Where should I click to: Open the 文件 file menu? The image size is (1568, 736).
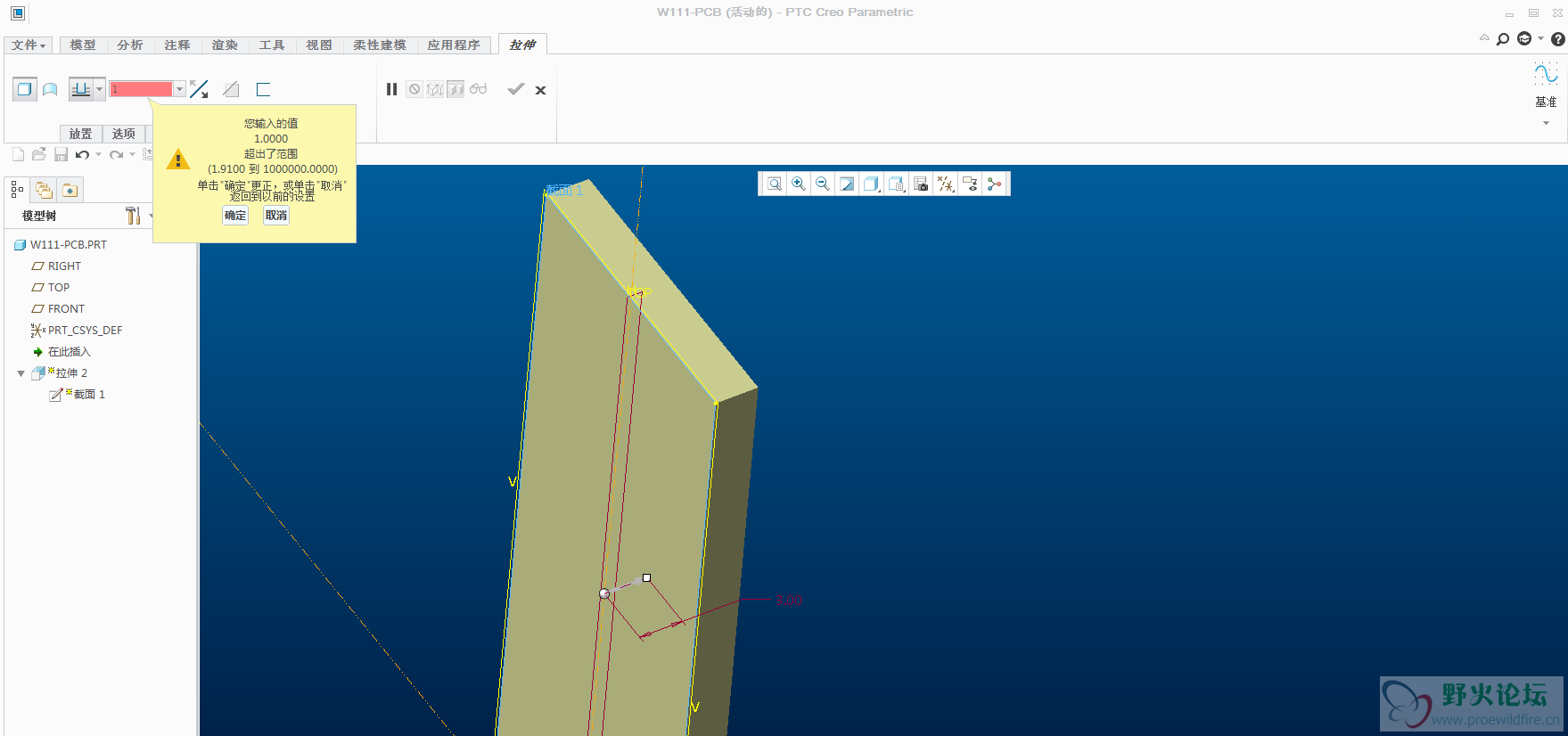29,45
